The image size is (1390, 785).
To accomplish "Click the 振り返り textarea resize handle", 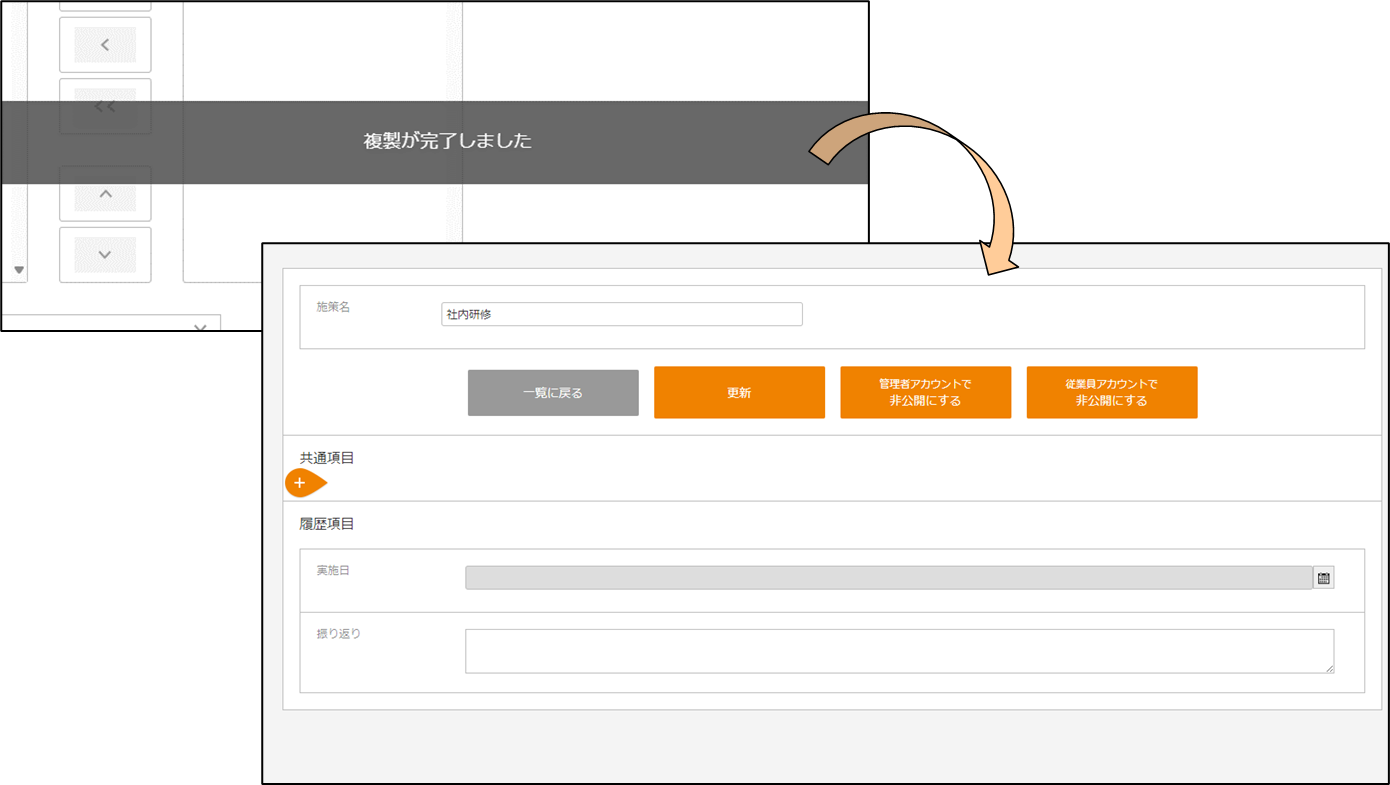I will tap(1328, 668).
